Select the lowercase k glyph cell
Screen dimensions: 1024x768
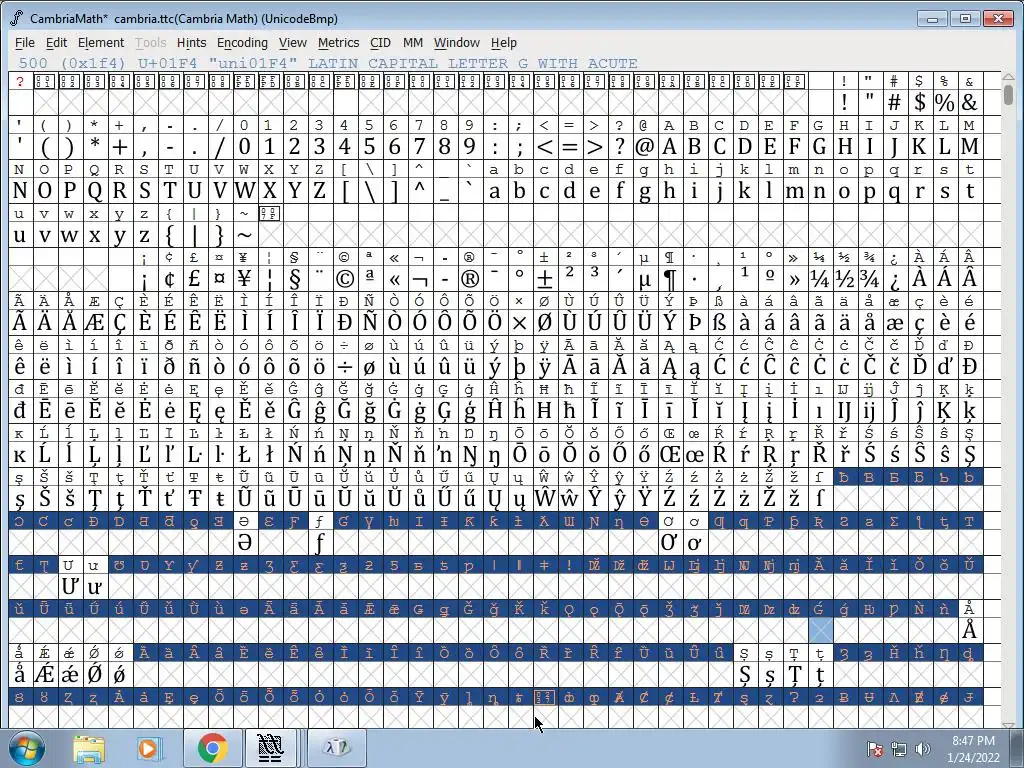[744, 191]
